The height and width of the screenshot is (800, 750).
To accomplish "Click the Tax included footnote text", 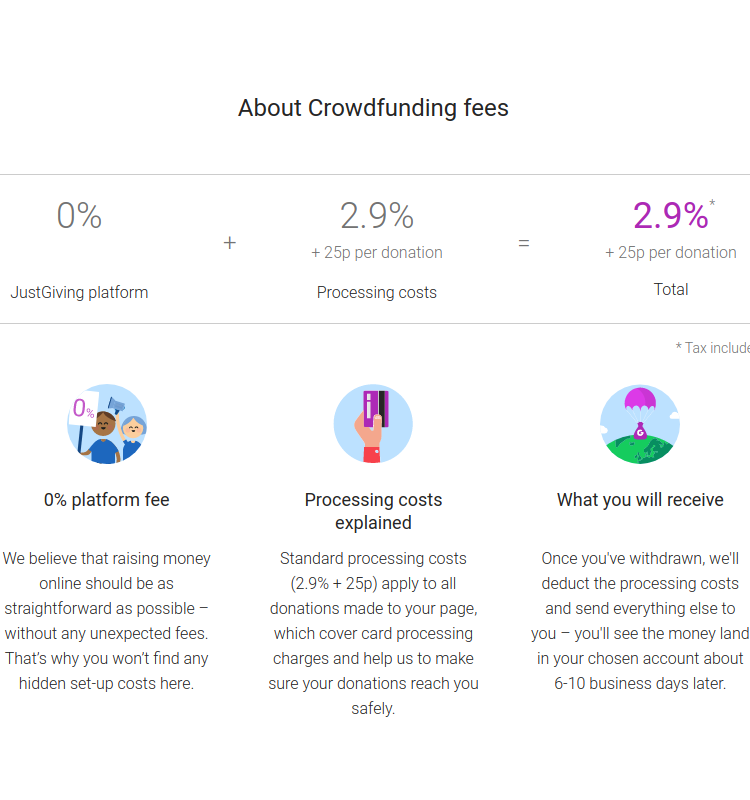I will tap(713, 348).
